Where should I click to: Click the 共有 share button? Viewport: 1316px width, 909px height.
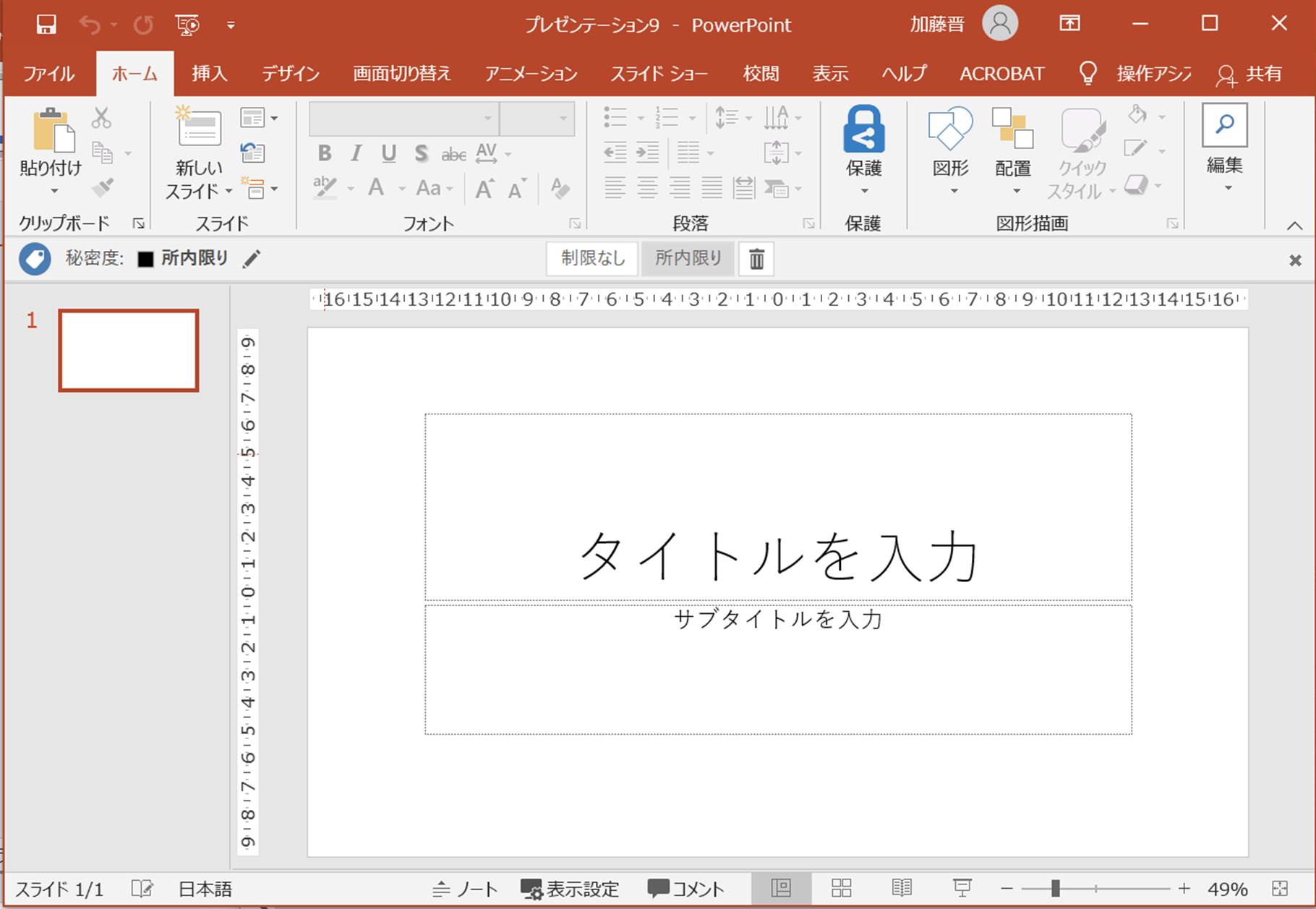click(x=1249, y=74)
